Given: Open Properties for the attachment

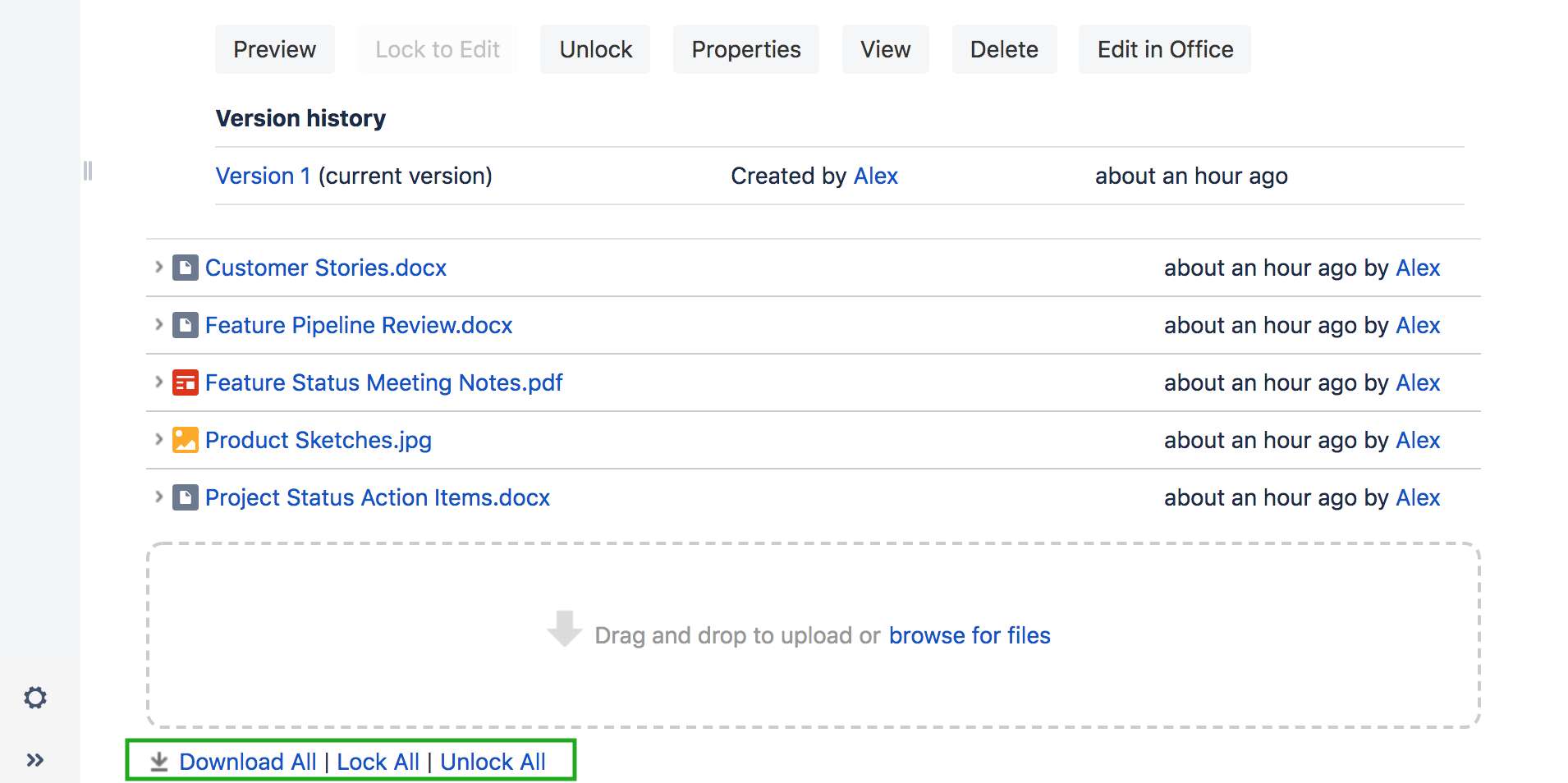Looking at the screenshot, I should pos(745,49).
